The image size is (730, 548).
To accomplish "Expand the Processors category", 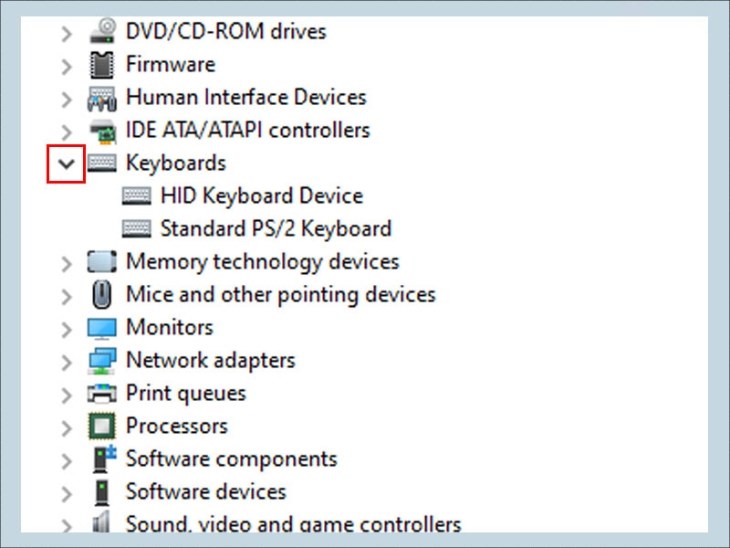I will (66, 427).
